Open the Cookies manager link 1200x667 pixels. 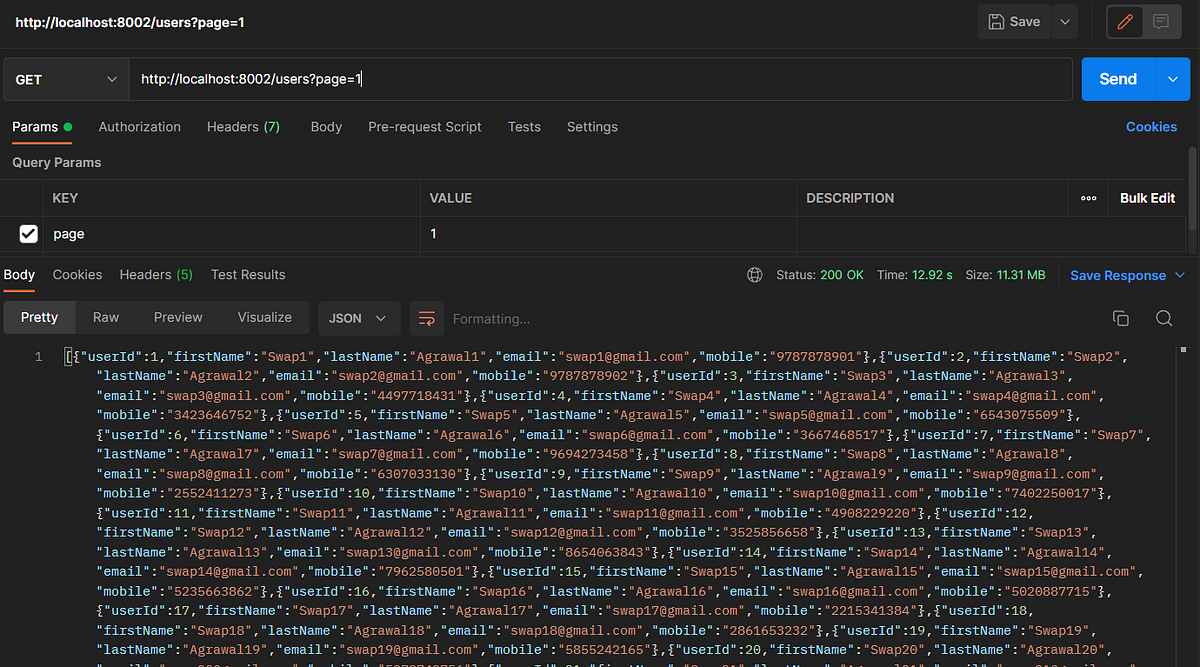click(1151, 127)
